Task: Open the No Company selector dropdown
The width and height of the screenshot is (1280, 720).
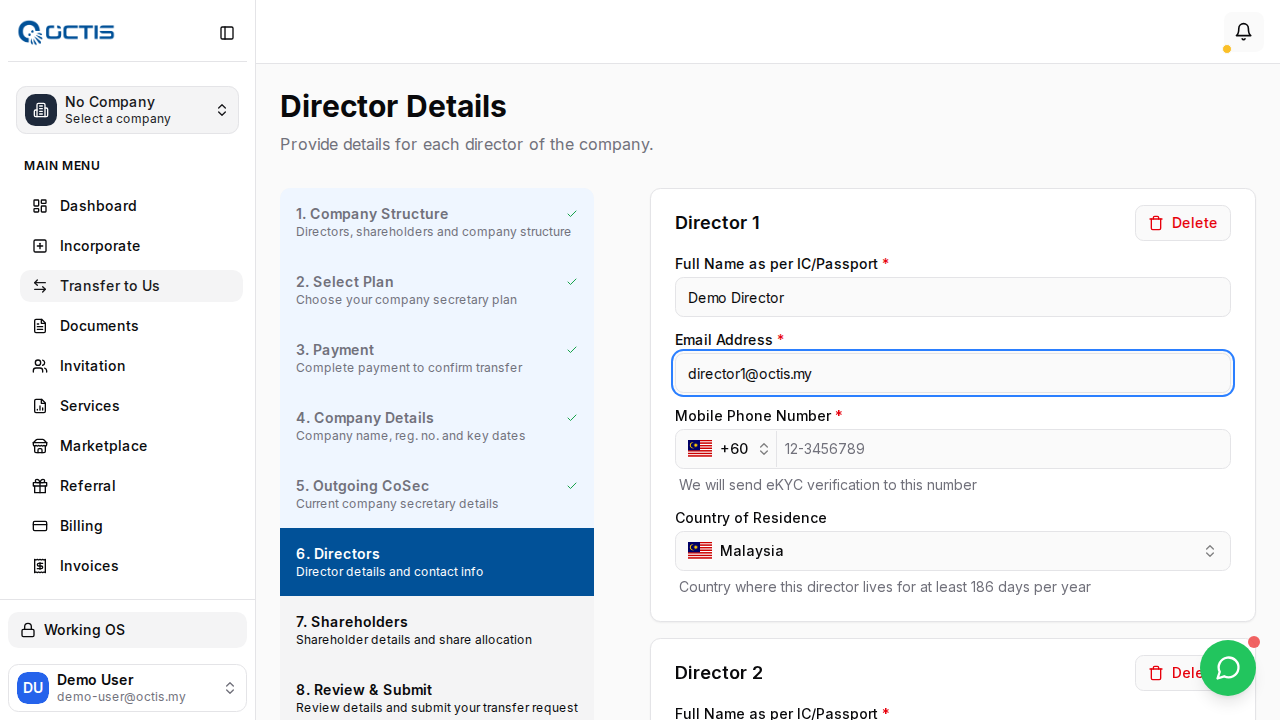Action: (127, 110)
